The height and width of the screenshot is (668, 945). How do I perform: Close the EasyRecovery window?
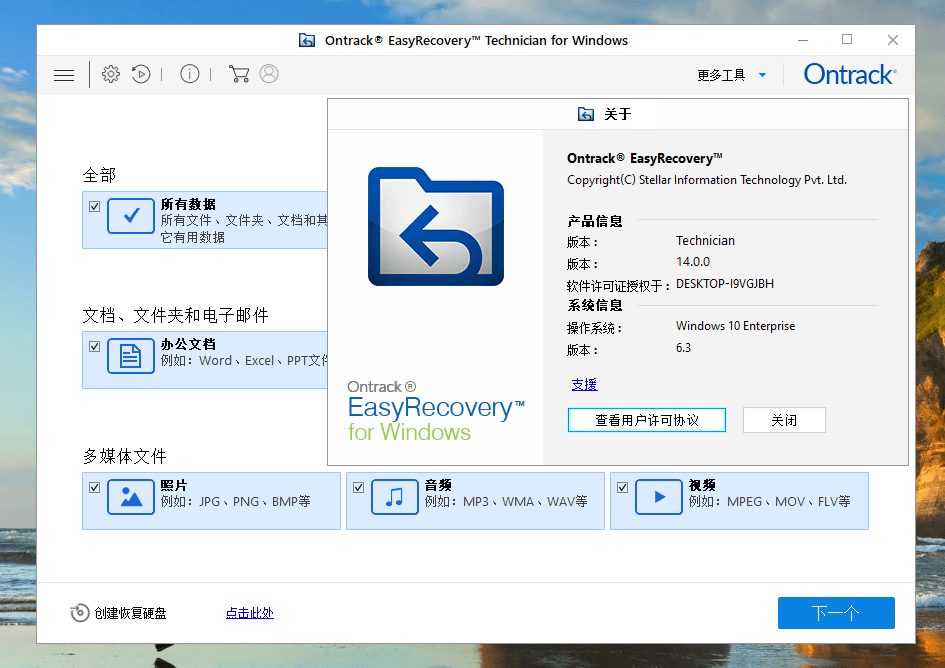click(x=893, y=40)
